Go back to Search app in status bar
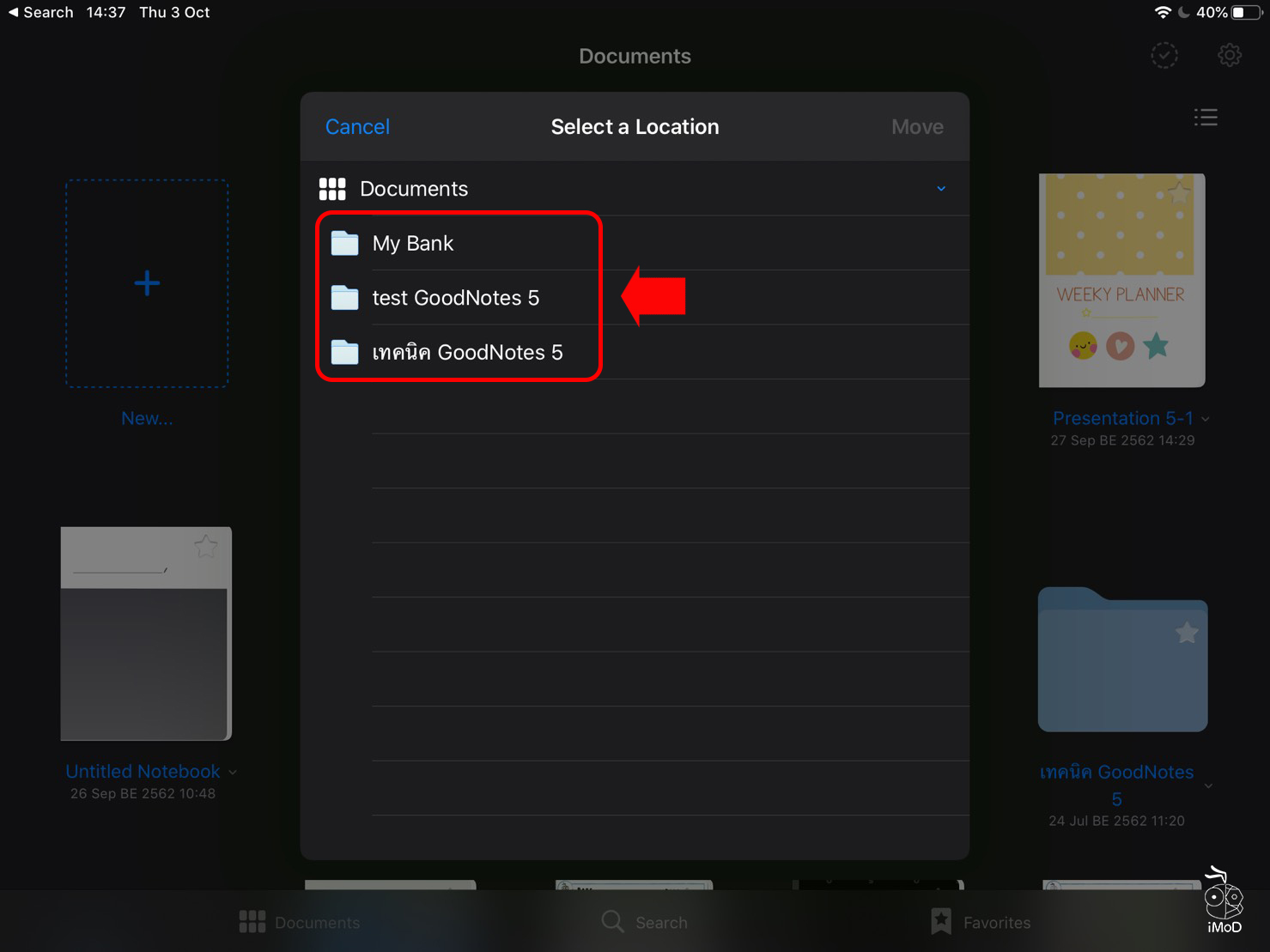The height and width of the screenshot is (952, 1270). (40, 12)
